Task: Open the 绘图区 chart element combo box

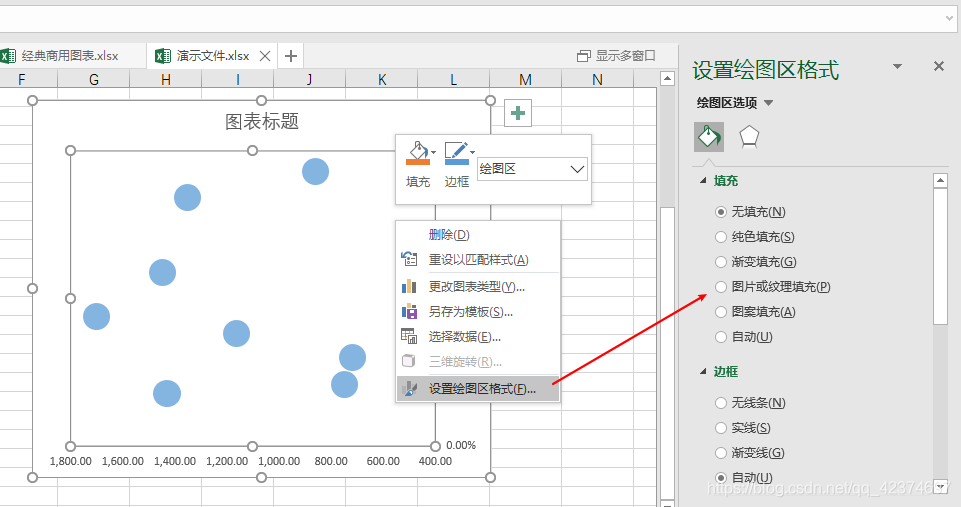Action: point(532,169)
